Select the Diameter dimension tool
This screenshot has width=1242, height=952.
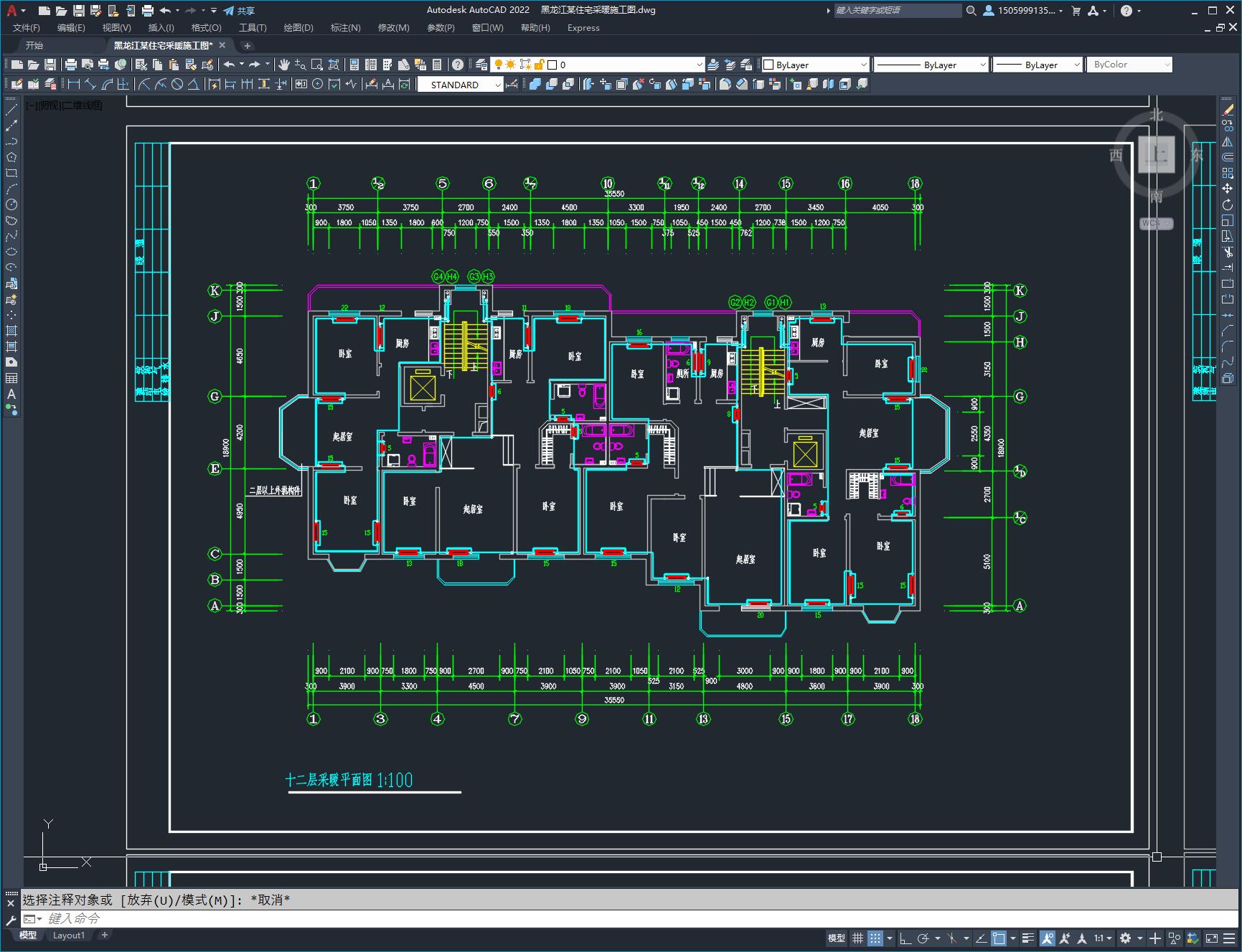pos(177,85)
